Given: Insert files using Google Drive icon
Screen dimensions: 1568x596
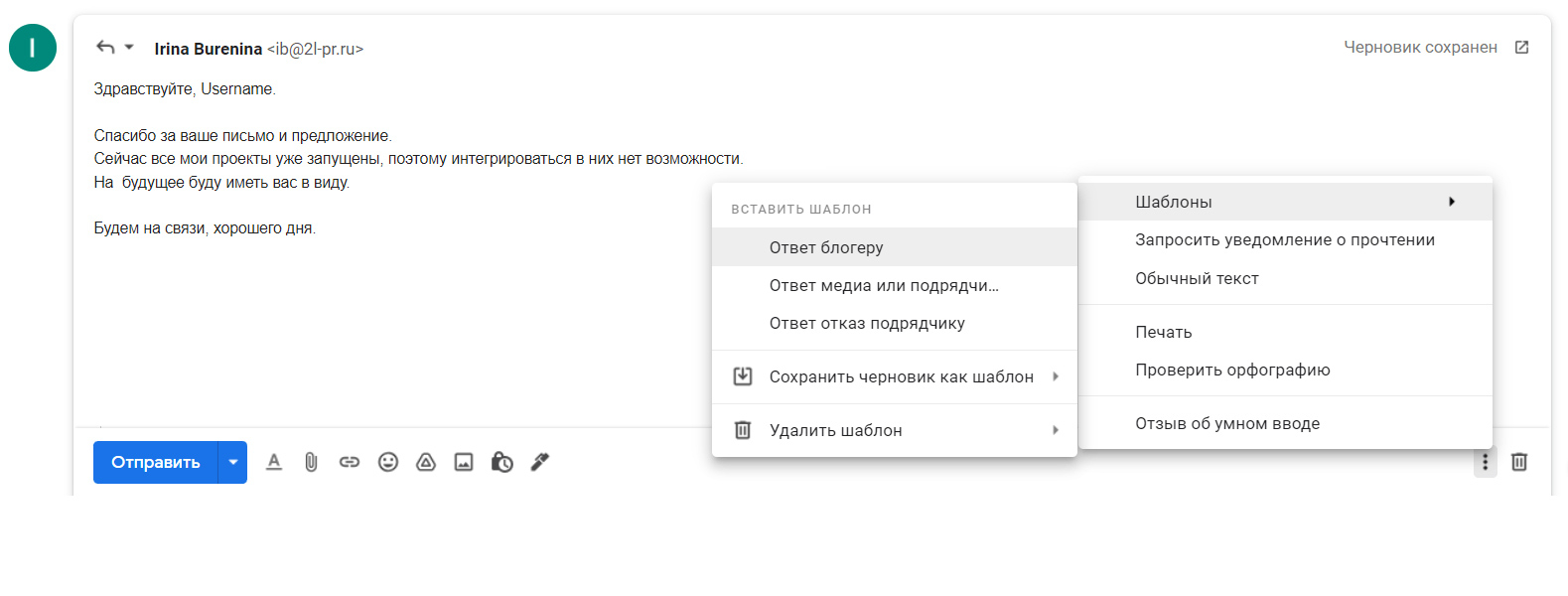Looking at the screenshot, I should pos(426,462).
